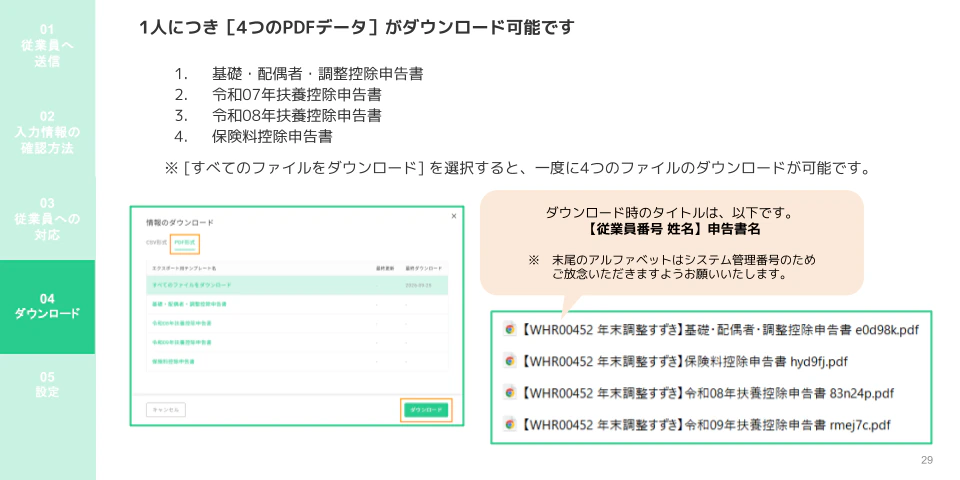
Task: Click the キャンセル button in dialog
Action: (x=166, y=410)
